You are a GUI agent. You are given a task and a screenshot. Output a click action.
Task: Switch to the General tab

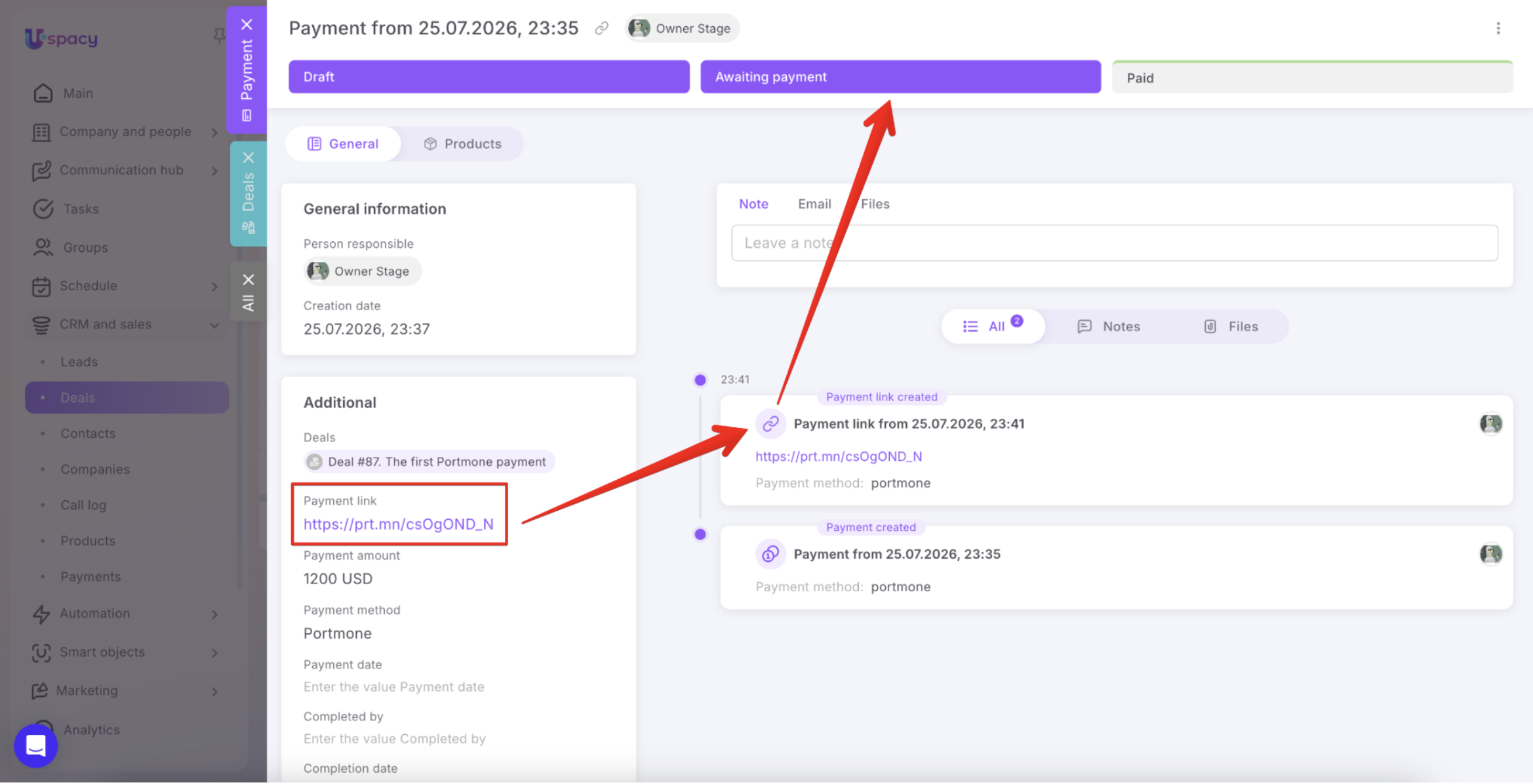tap(343, 144)
